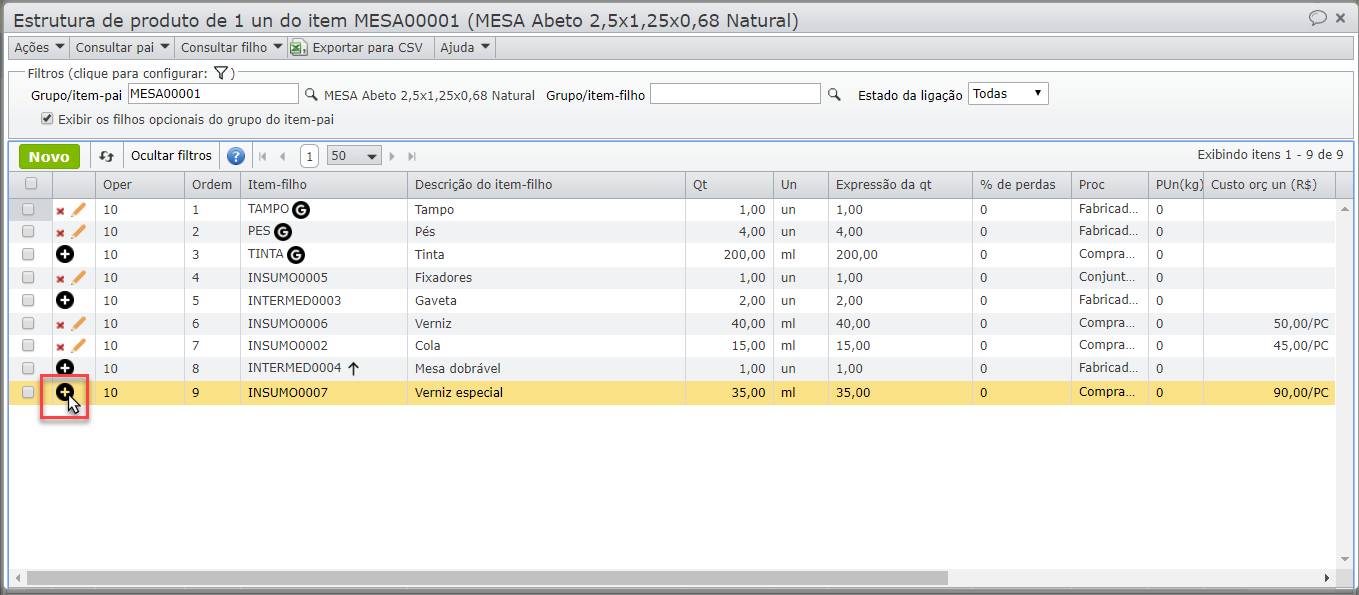Click search magnifier beside Grupo/item-filho field

tap(834, 95)
